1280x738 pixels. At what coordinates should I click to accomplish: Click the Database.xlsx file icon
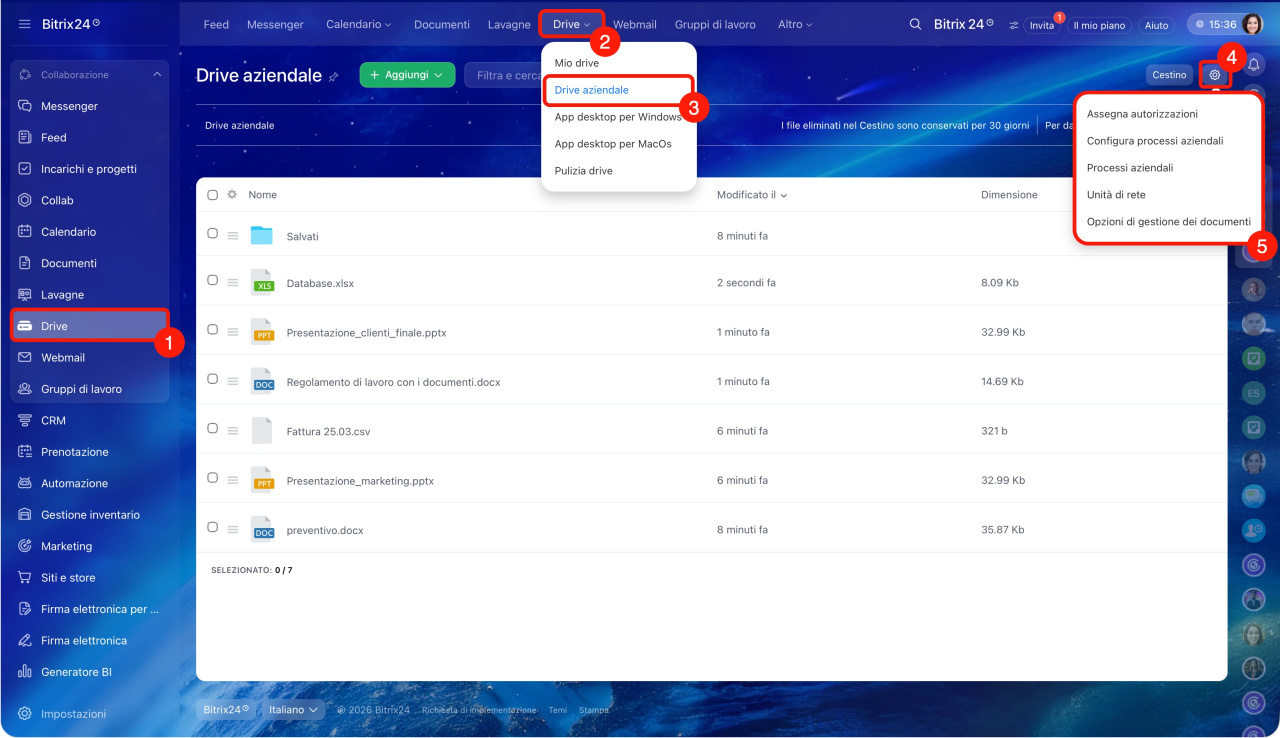point(262,283)
